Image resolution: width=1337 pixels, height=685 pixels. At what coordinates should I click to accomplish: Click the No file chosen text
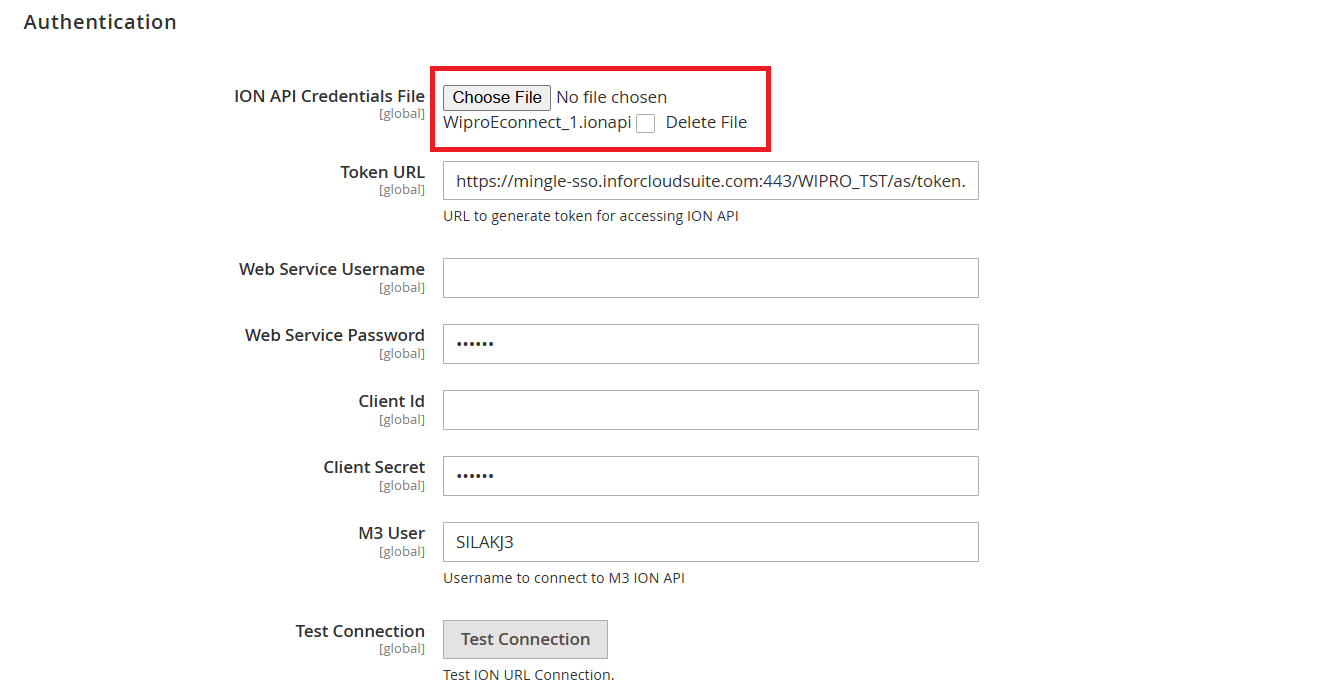point(611,97)
